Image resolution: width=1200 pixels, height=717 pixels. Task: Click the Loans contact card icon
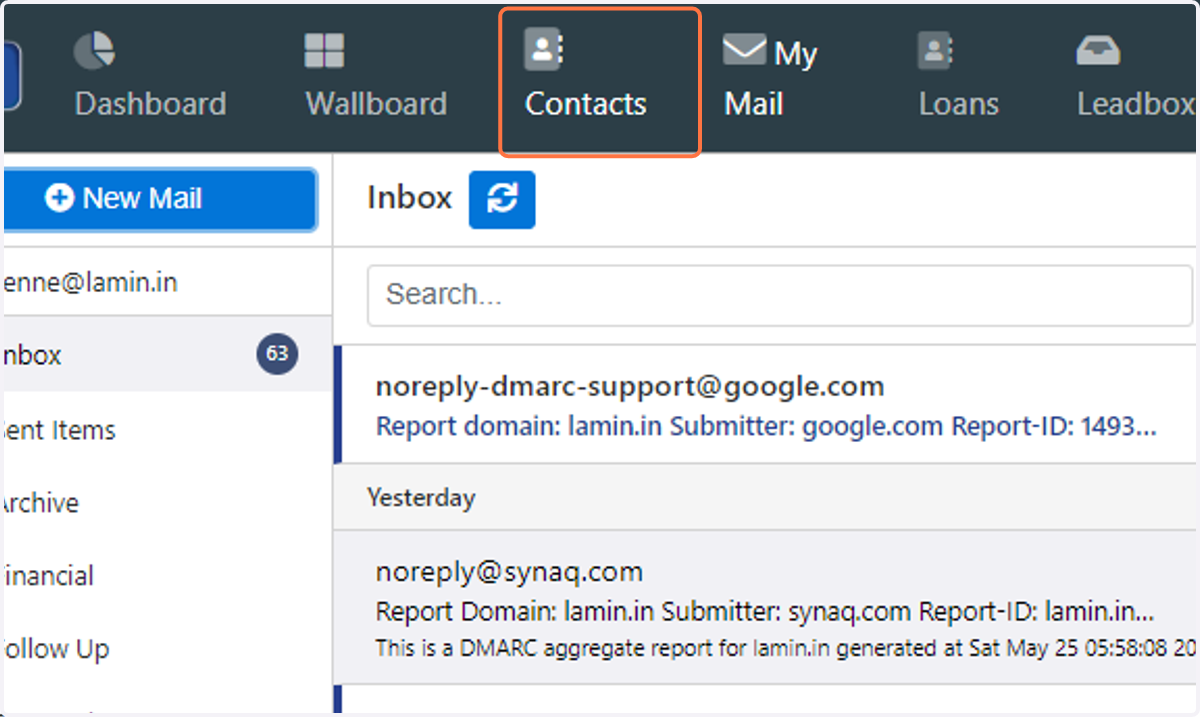tap(937, 50)
